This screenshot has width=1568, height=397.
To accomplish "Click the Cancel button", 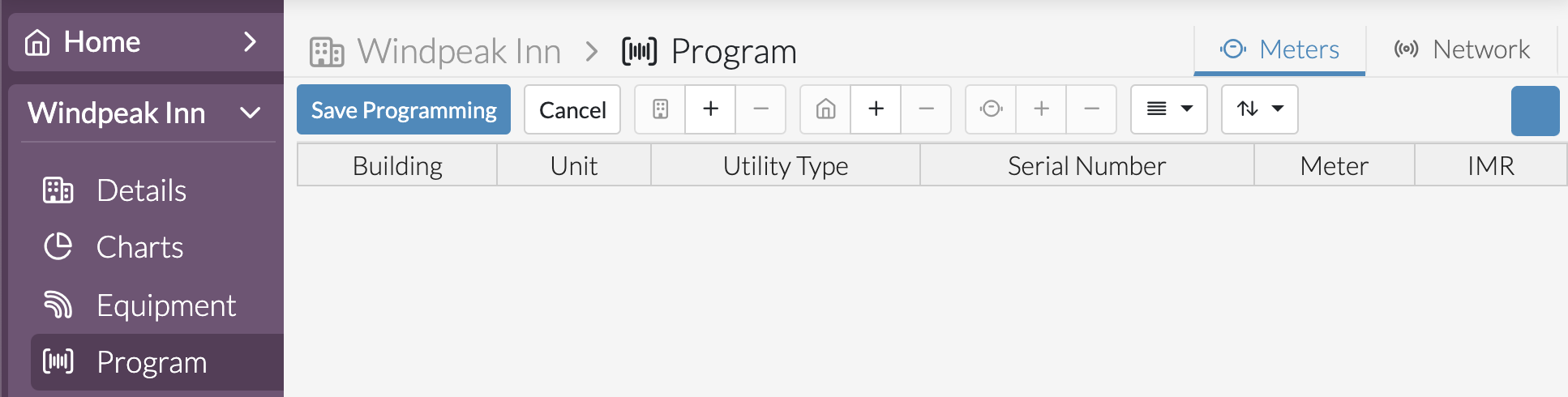I will click(572, 109).
